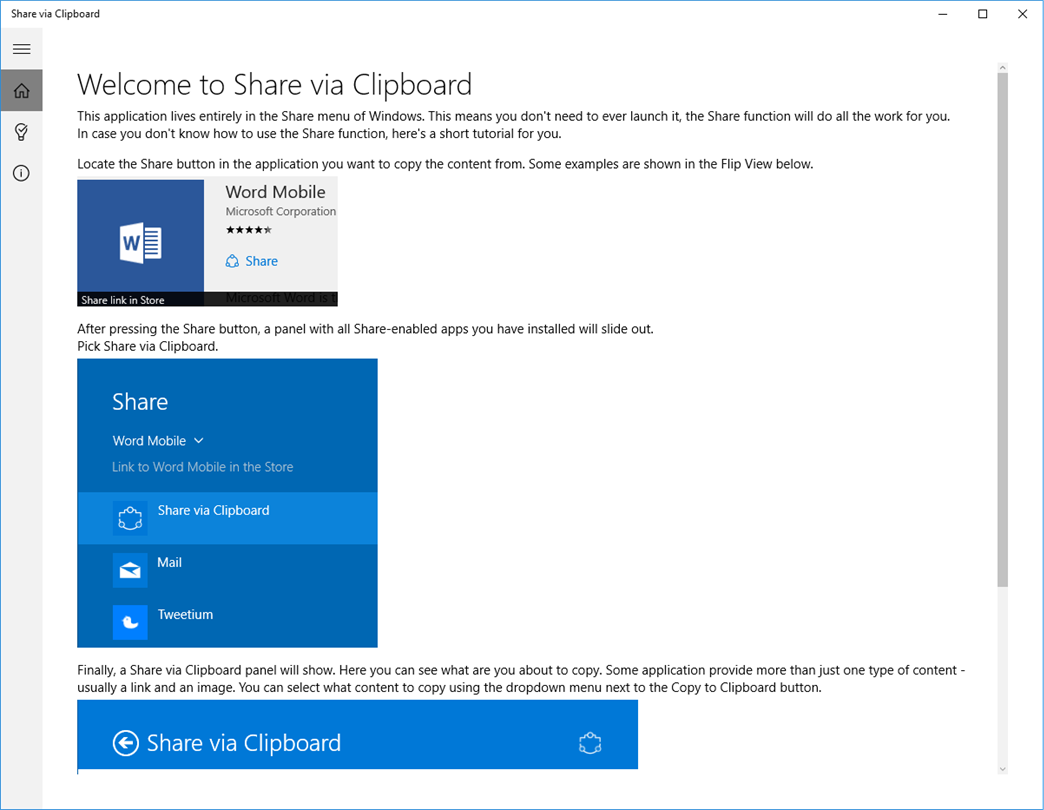The width and height of the screenshot is (1044, 810).
Task: Click the Share via Clipboard app icon
Action: (130, 518)
